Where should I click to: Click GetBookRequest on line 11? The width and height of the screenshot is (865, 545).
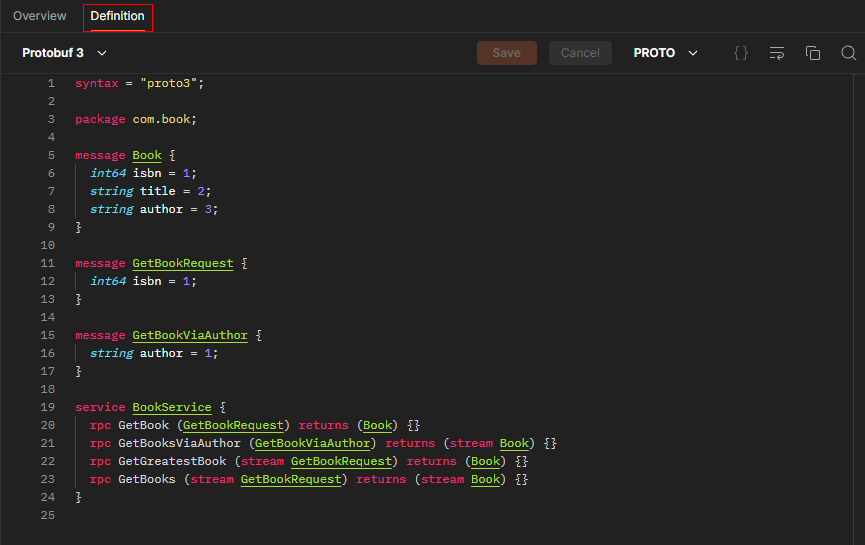click(x=183, y=263)
